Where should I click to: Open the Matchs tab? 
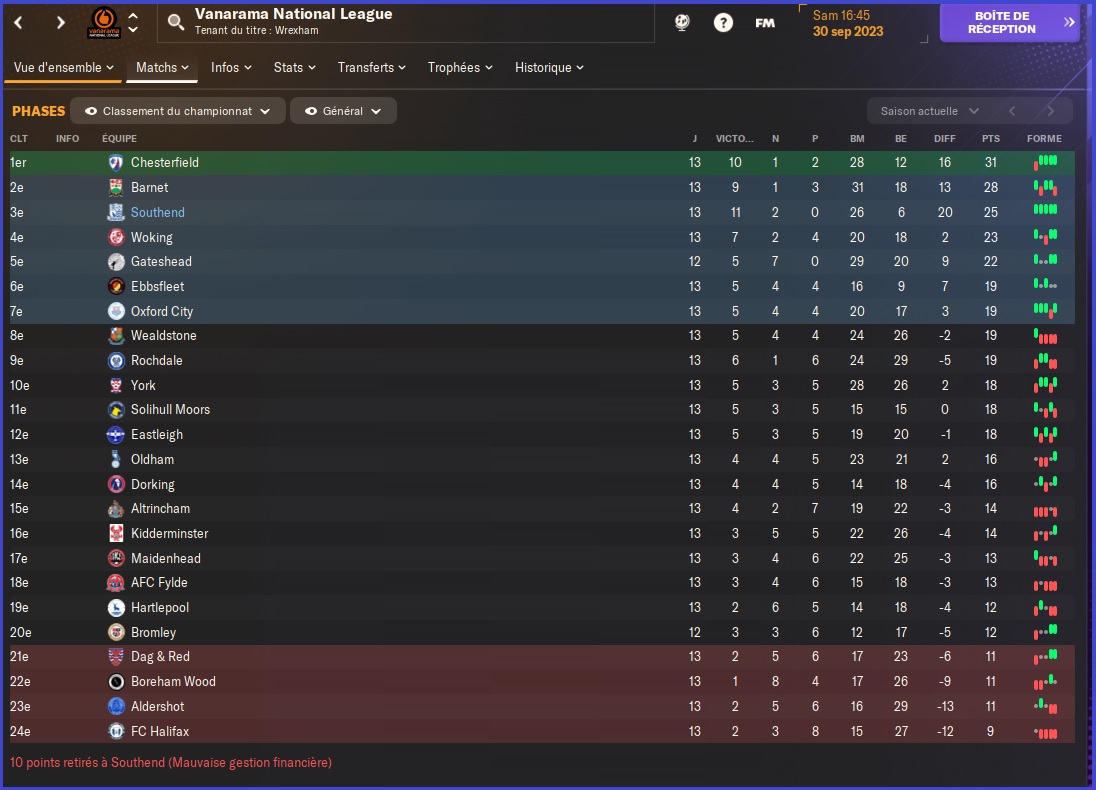point(162,68)
